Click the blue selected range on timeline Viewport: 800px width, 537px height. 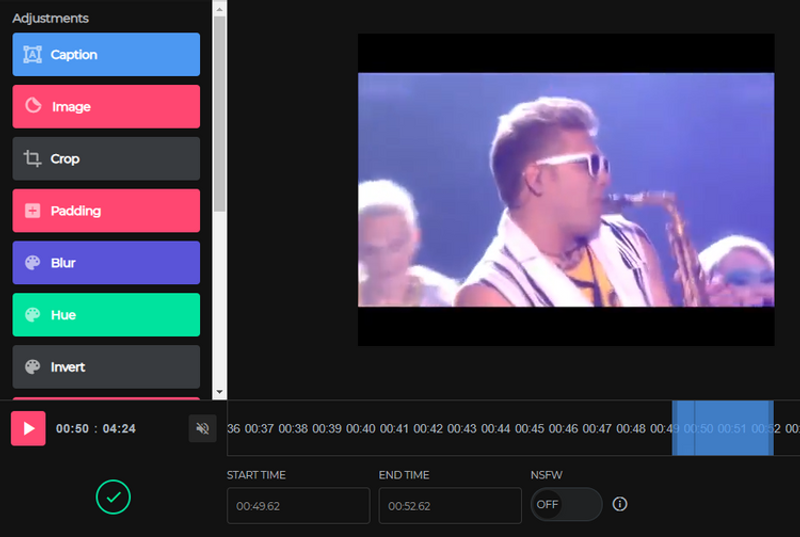(x=722, y=428)
